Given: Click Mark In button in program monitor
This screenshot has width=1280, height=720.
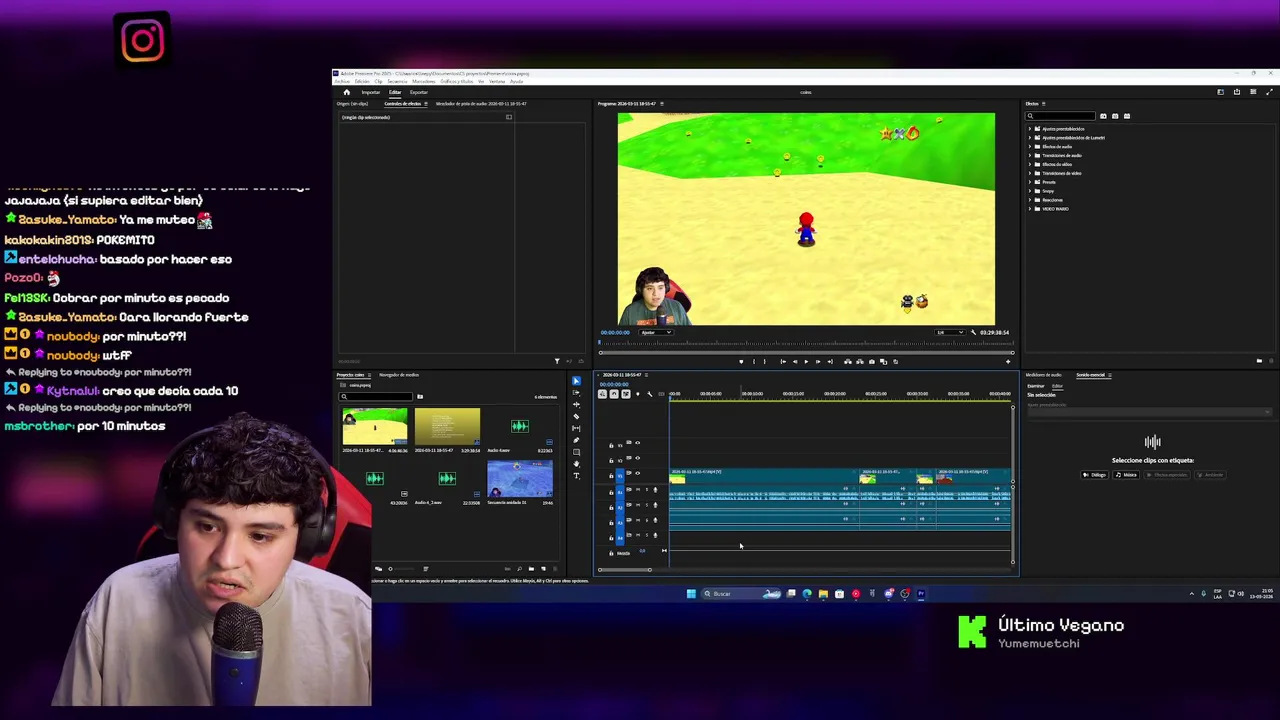Looking at the screenshot, I should (x=754, y=361).
